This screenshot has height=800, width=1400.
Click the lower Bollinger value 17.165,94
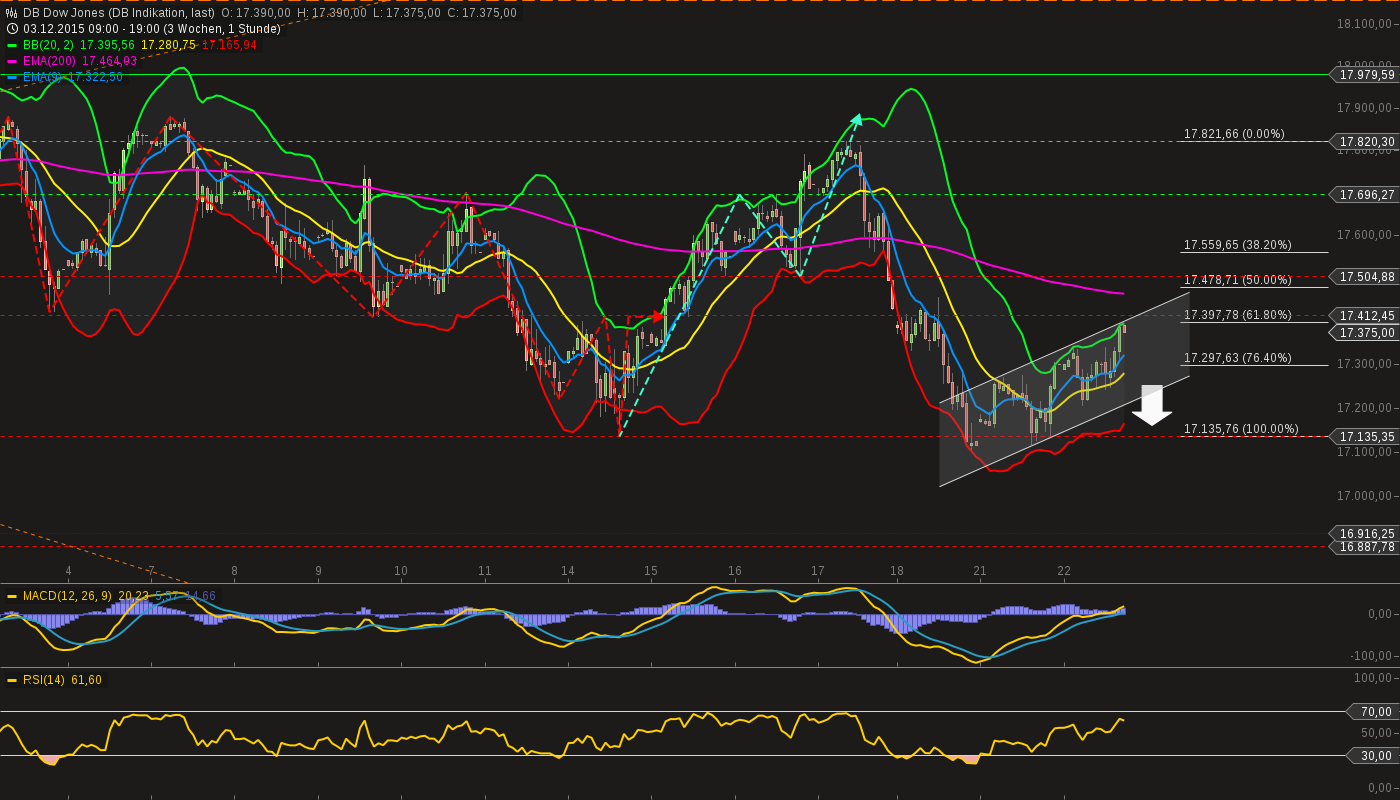pos(230,45)
